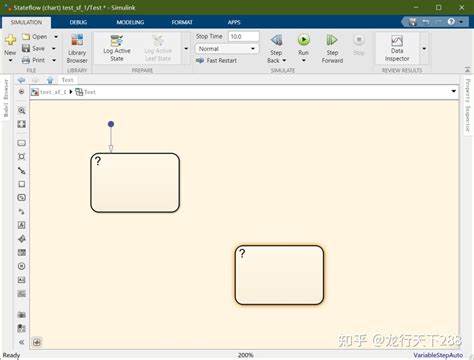
Task: Open the Model Browser side panel
Action: coord(6,98)
